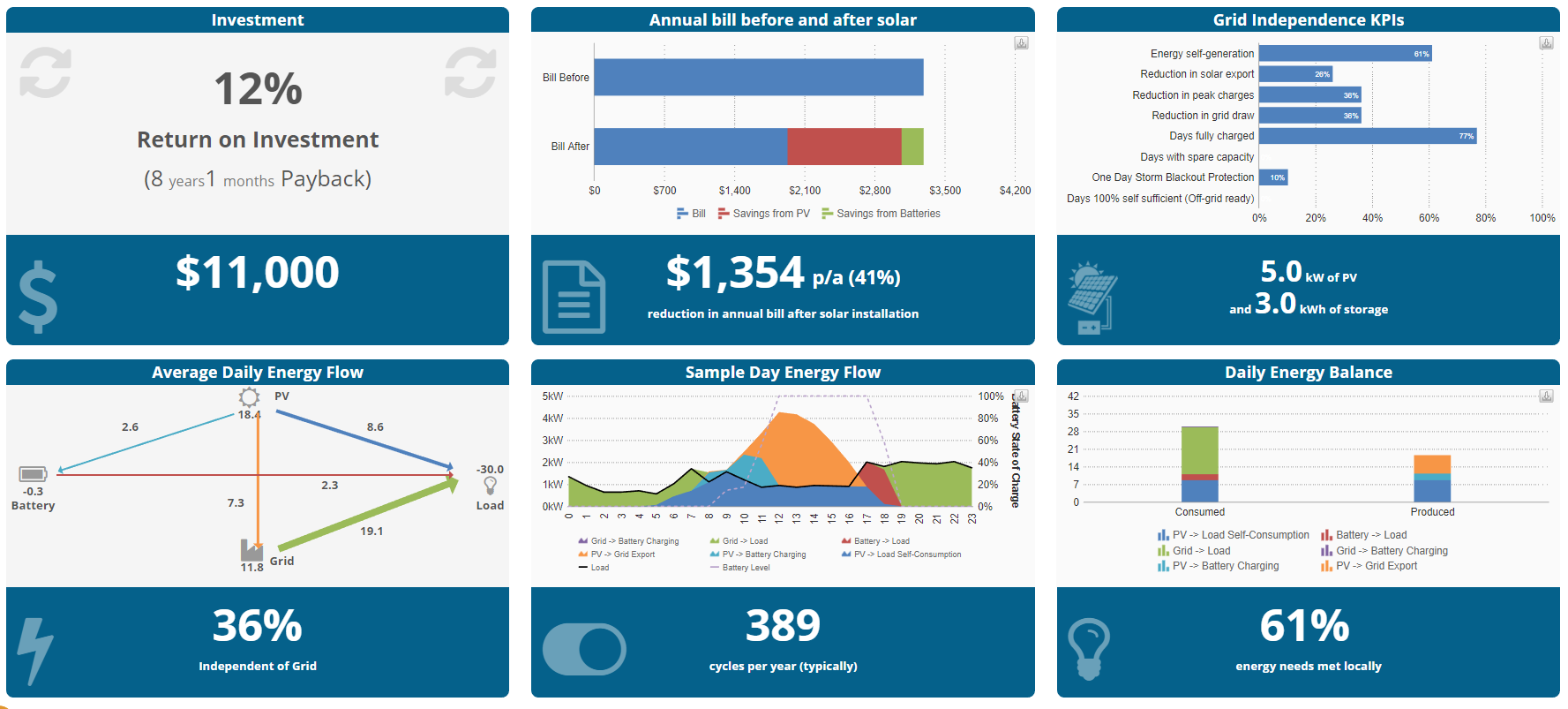Click the right refresh arrows icon in Investment panel
The height and width of the screenshot is (709, 1568).
coord(470,72)
